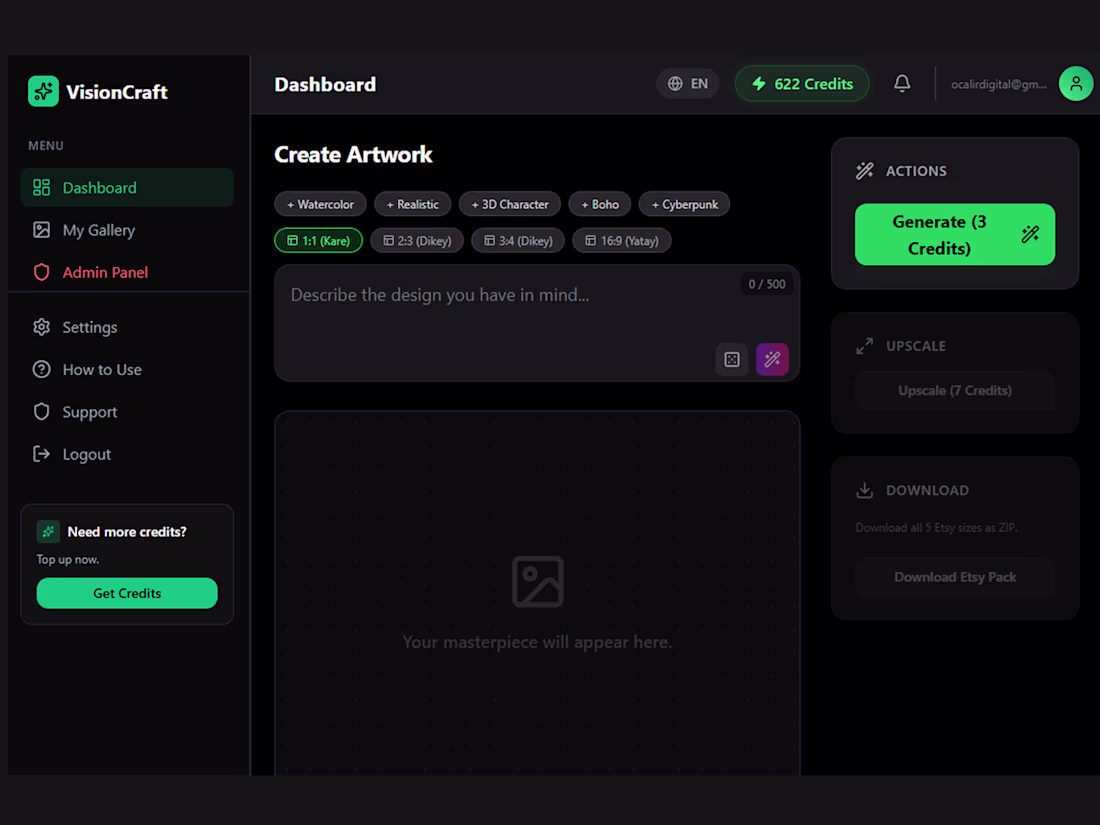1100x825 pixels.
Task: Click the random dice prompt icon
Action: tap(732, 359)
